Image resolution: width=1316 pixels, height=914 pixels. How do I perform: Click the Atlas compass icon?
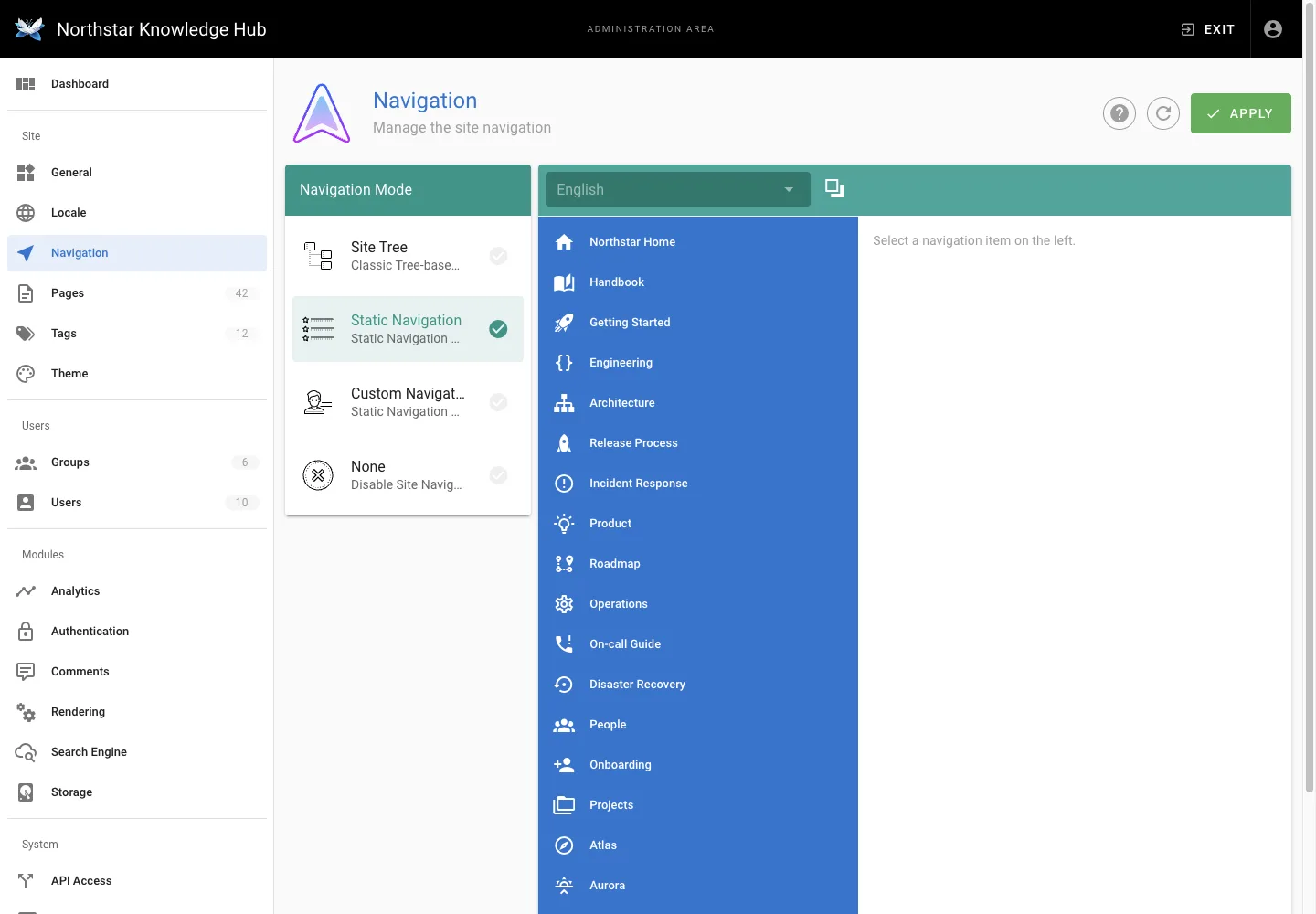click(564, 845)
